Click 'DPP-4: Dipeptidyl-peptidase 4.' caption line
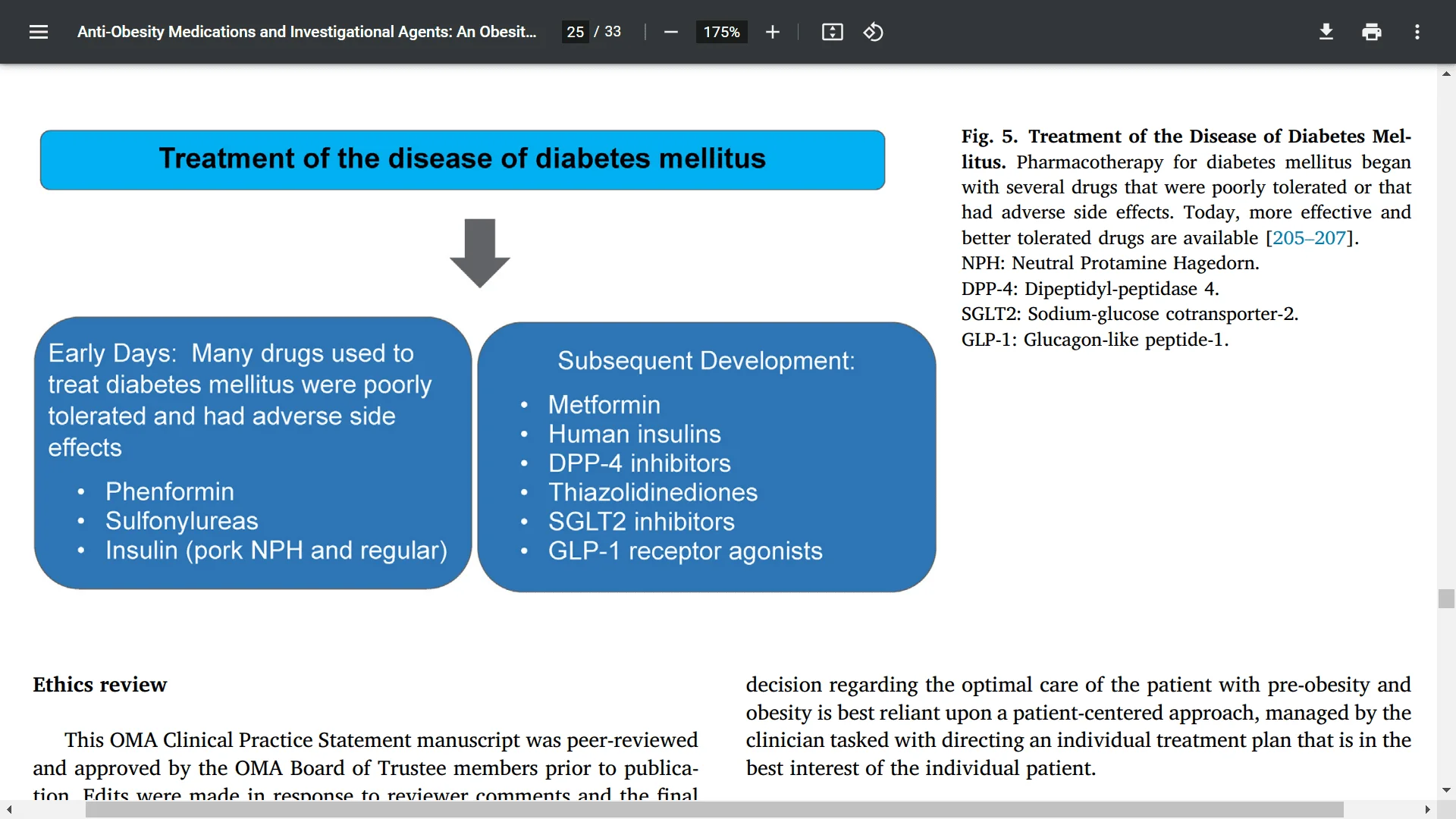Image resolution: width=1456 pixels, height=819 pixels. click(1090, 289)
